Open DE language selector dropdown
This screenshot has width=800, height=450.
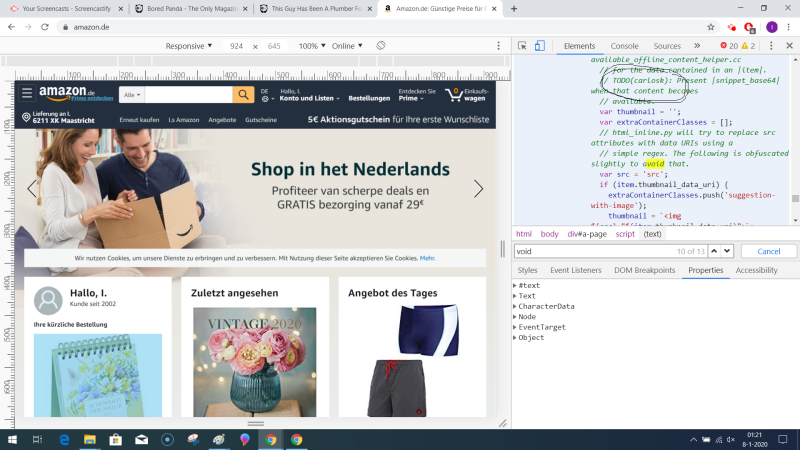[x=267, y=95]
